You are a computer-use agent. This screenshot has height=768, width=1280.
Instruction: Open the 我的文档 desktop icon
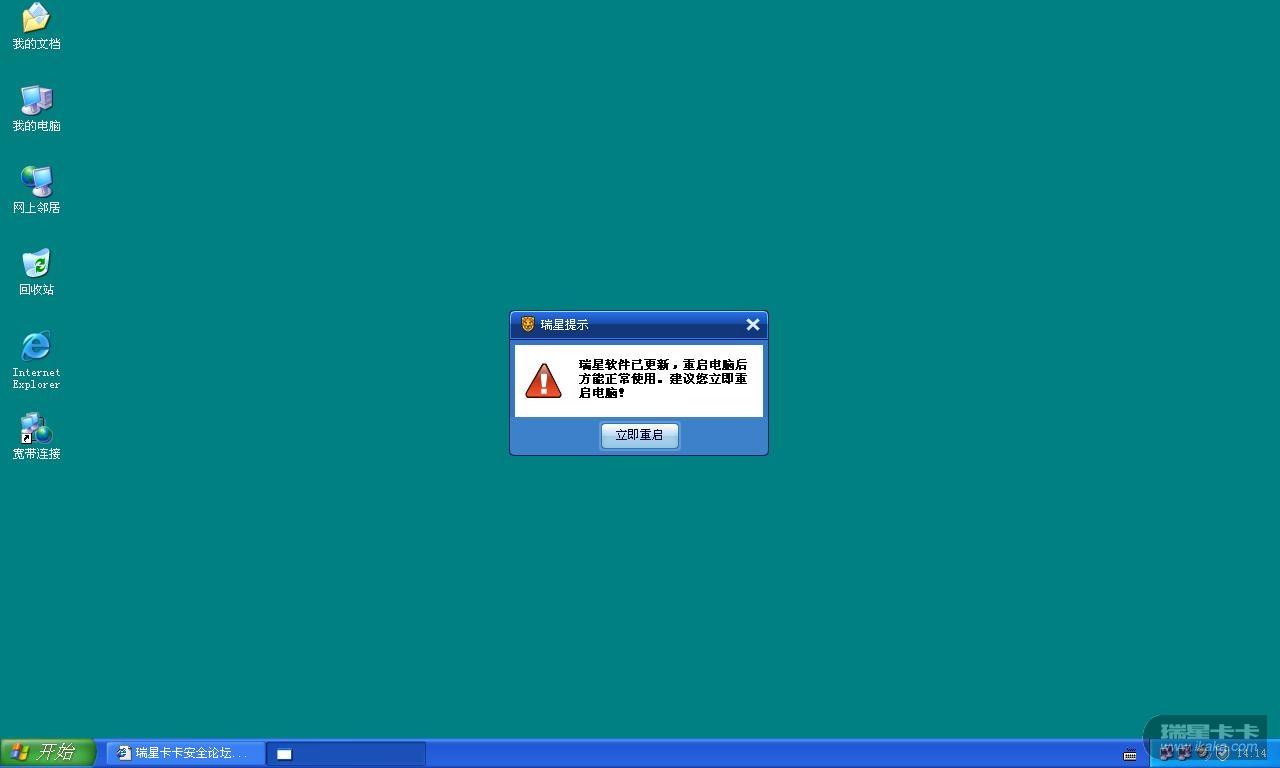[x=36, y=26]
